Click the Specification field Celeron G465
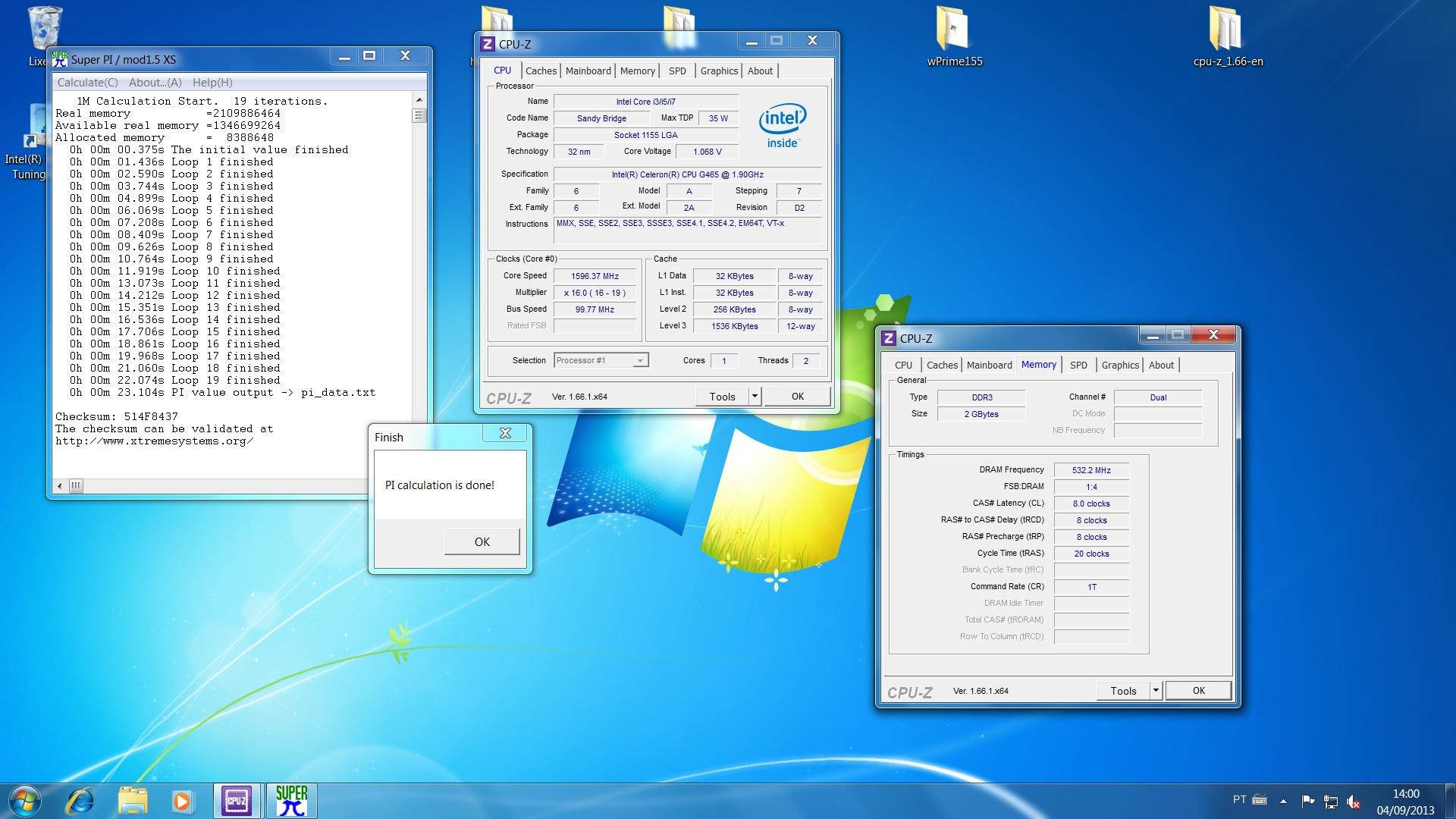 (687, 174)
